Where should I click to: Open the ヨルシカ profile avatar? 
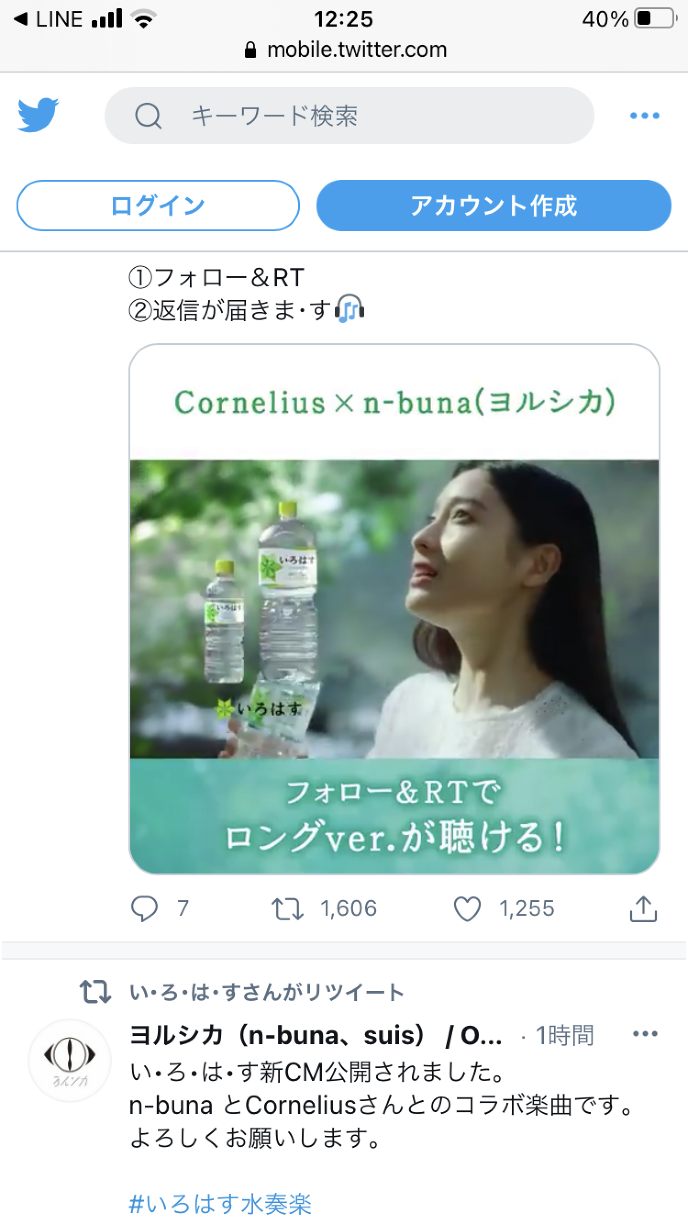click(69, 1060)
